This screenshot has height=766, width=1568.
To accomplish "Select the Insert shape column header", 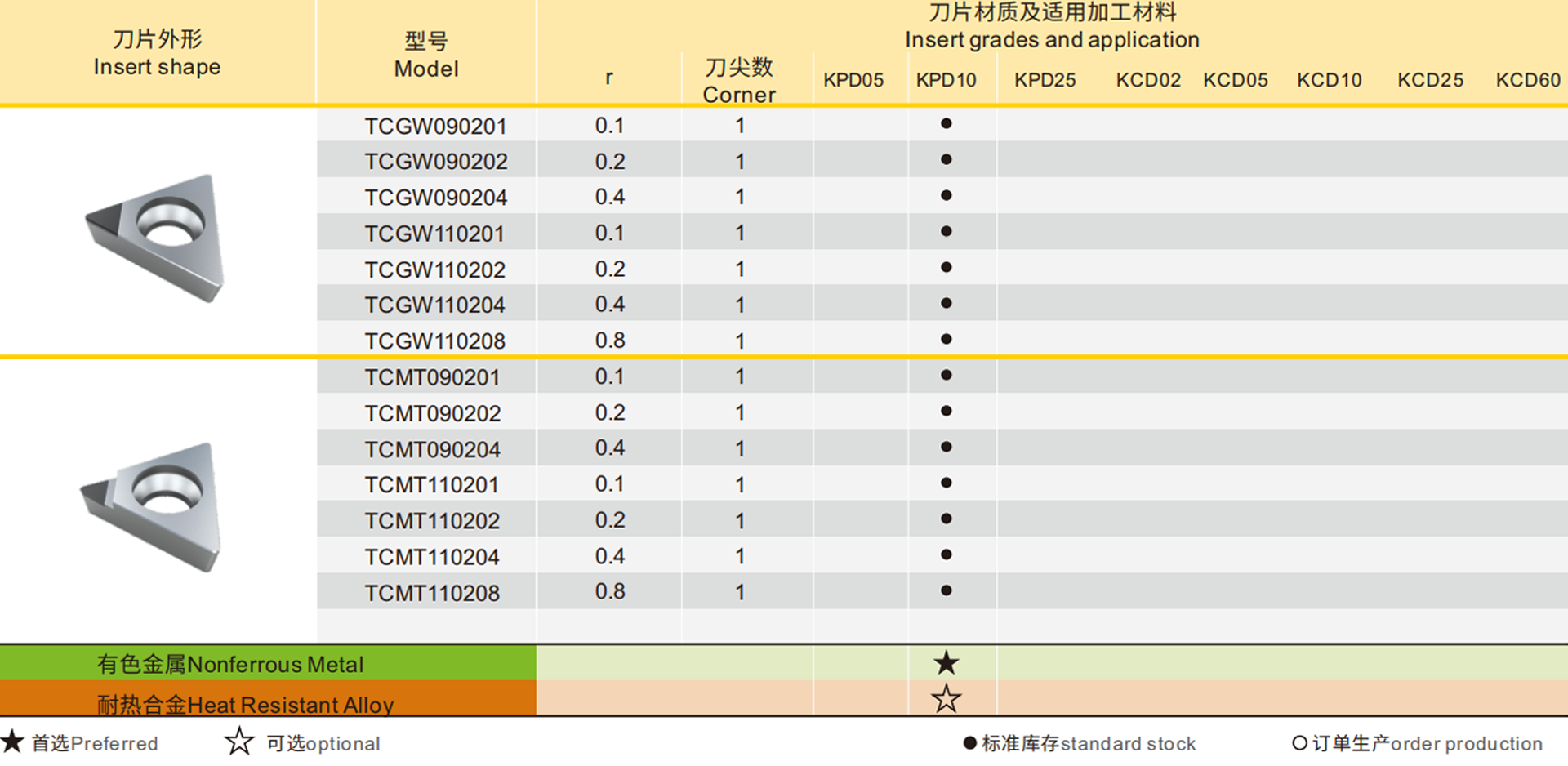I will [158, 52].
